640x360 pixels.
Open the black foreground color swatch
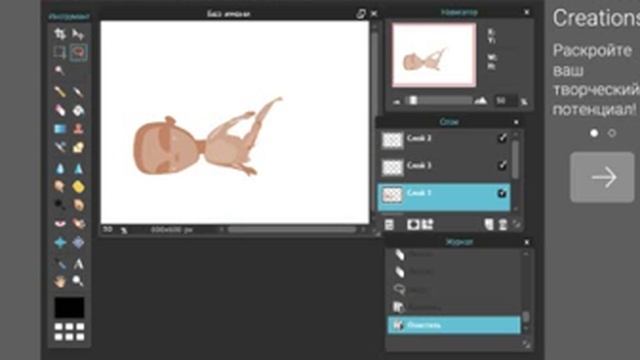69,307
